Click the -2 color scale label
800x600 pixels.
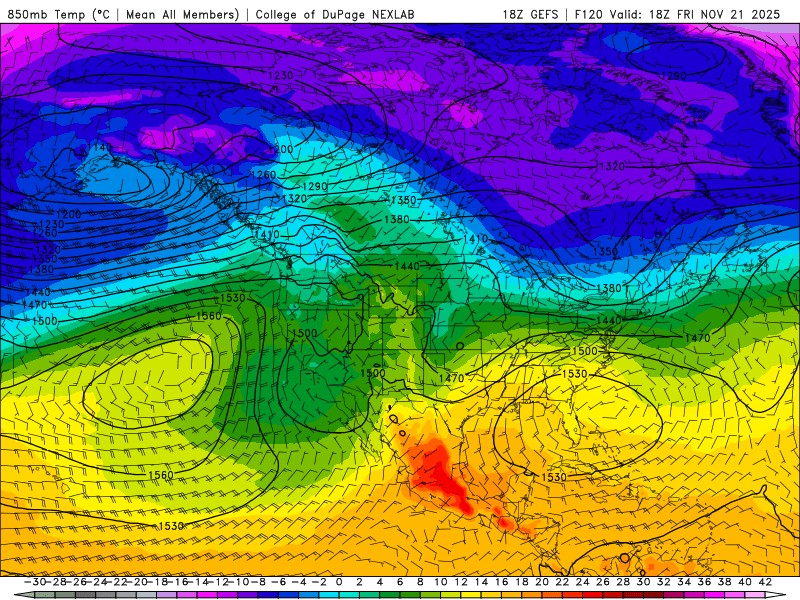point(320,582)
